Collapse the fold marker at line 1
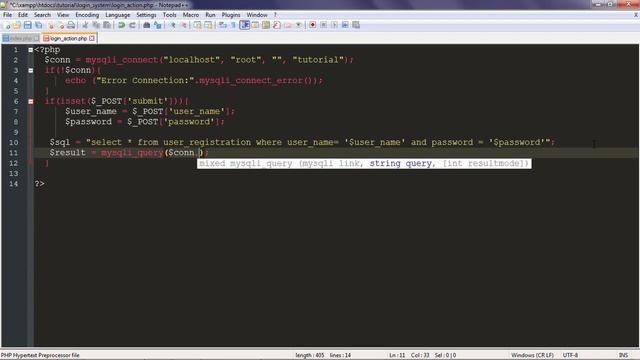This screenshot has width=640, height=360. coord(31,50)
